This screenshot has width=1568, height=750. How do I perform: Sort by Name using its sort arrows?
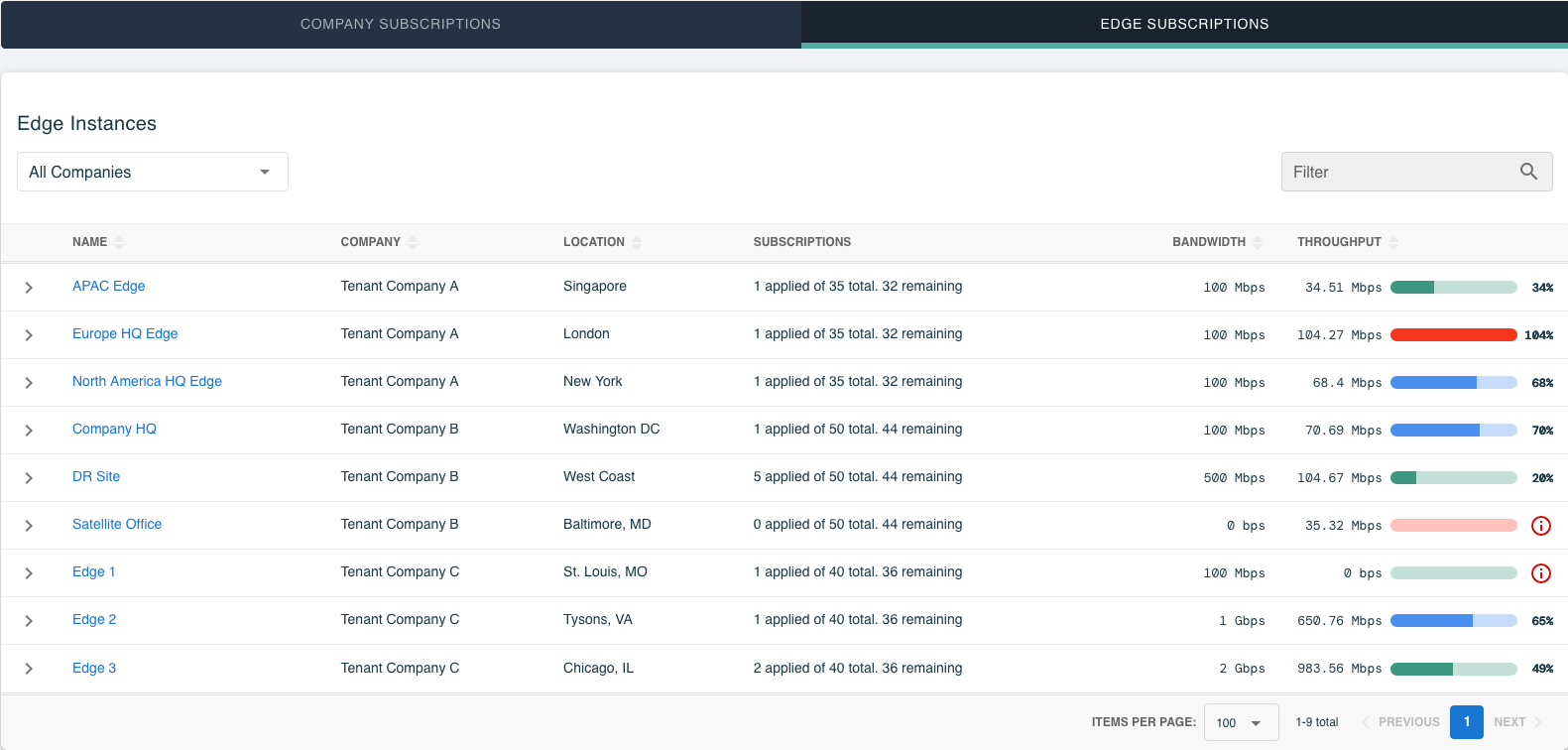point(119,242)
